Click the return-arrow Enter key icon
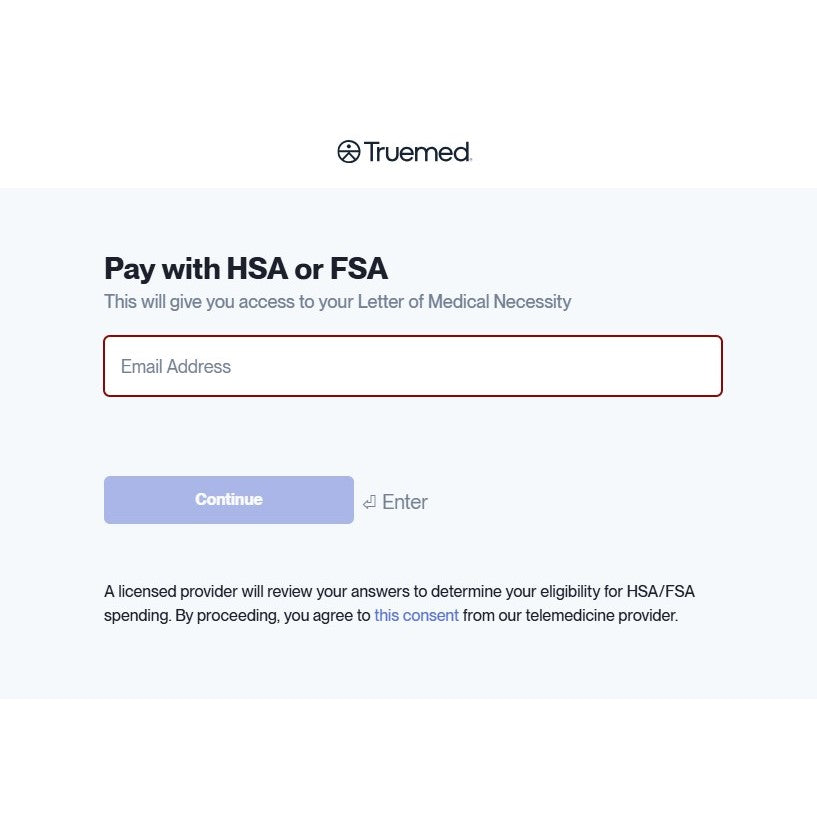The width and height of the screenshot is (817, 817). [x=369, y=502]
